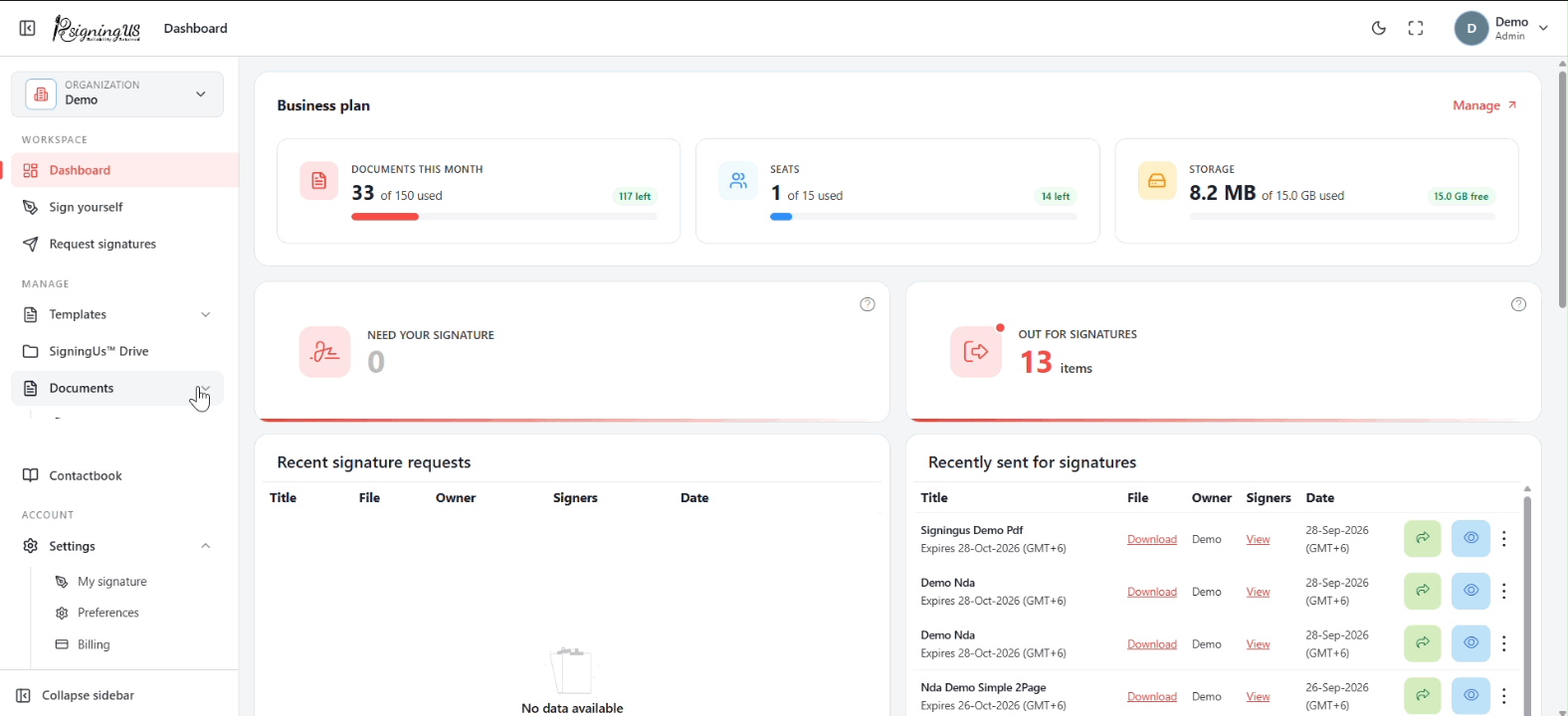Open help for Out For Signatures card
This screenshot has height=716, width=1568.
click(1518, 304)
